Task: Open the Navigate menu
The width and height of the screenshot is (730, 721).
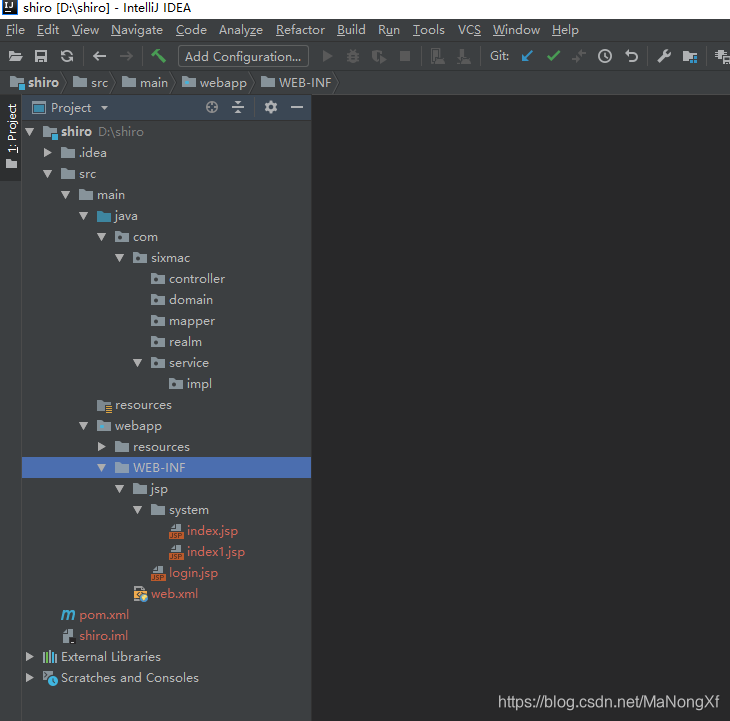Action: pyautogui.click(x=137, y=30)
